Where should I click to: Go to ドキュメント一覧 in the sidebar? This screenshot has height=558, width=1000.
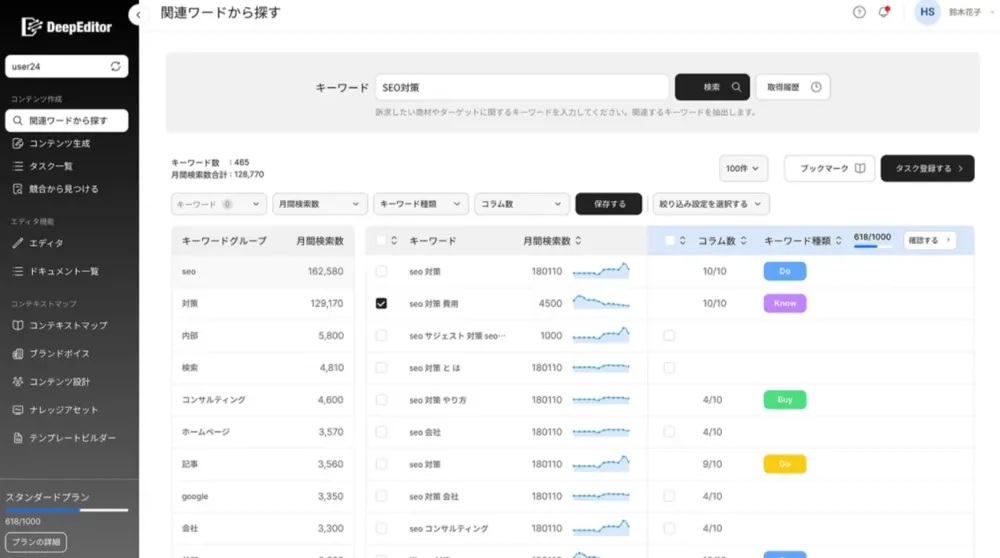click(x=63, y=271)
